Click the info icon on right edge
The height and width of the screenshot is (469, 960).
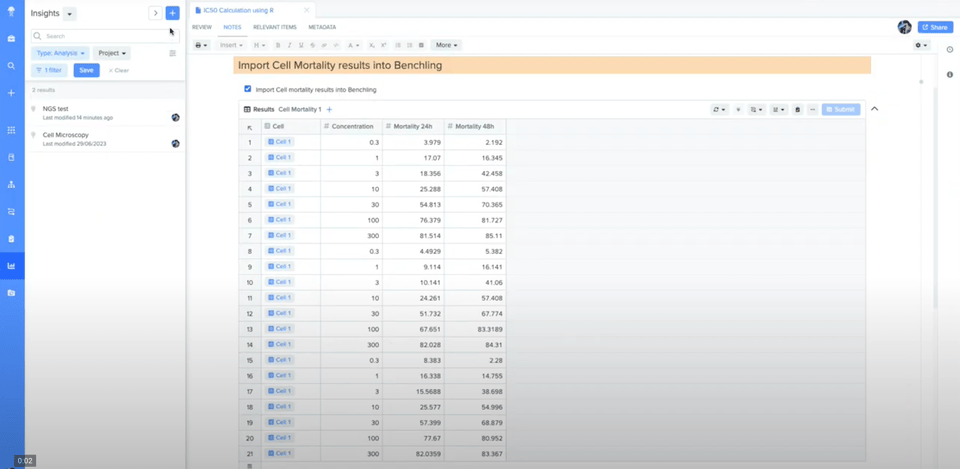(949, 75)
